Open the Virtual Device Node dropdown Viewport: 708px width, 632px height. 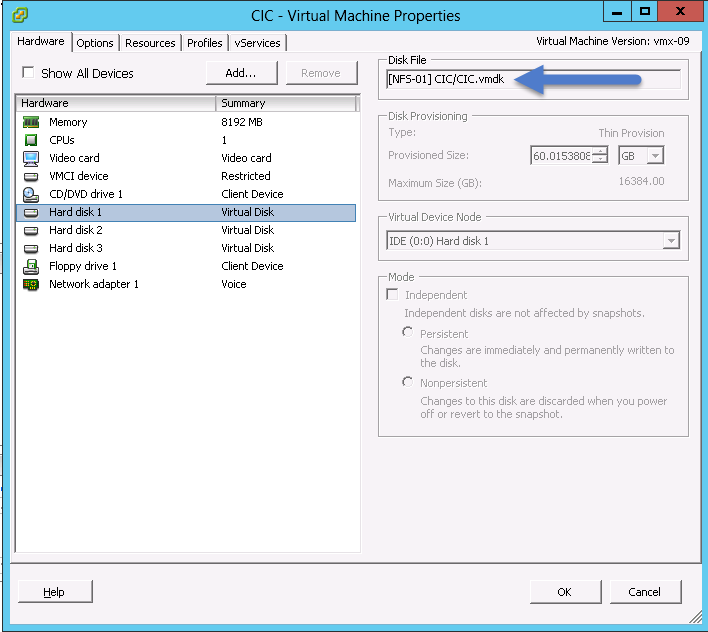671,241
